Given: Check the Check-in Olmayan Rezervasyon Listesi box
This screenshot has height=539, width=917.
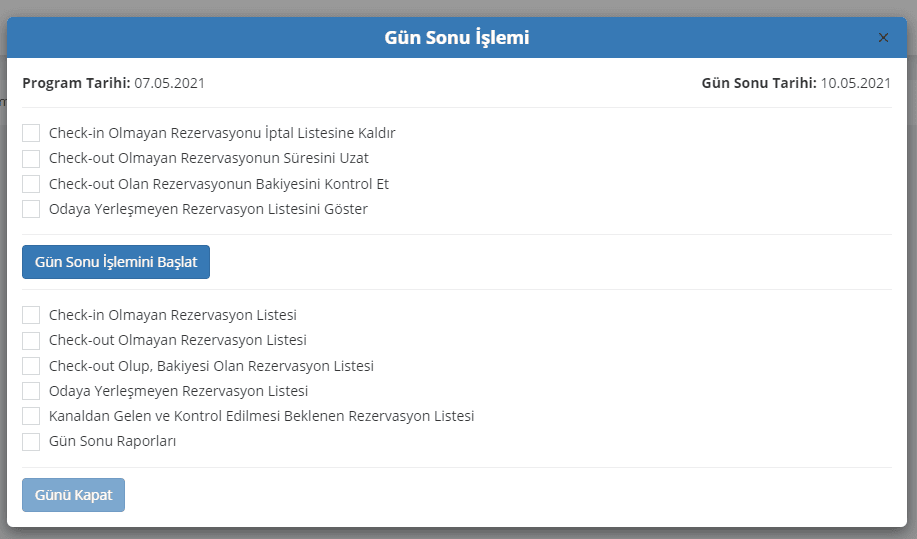Looking at the screenshot, I should point(31,315).
